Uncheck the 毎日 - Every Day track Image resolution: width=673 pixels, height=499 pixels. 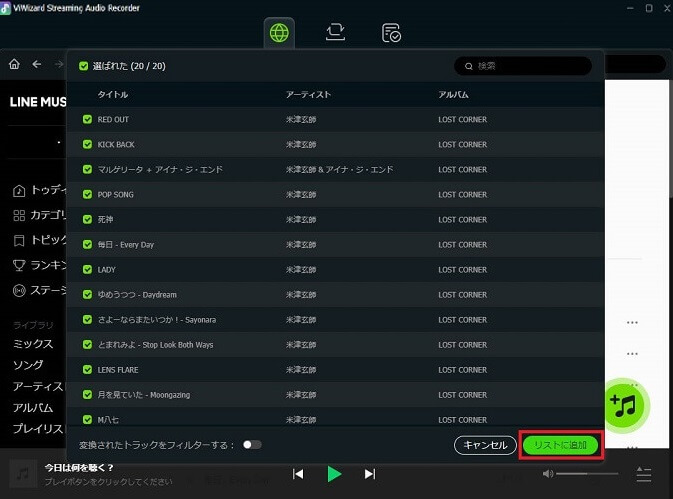[87, 244]
